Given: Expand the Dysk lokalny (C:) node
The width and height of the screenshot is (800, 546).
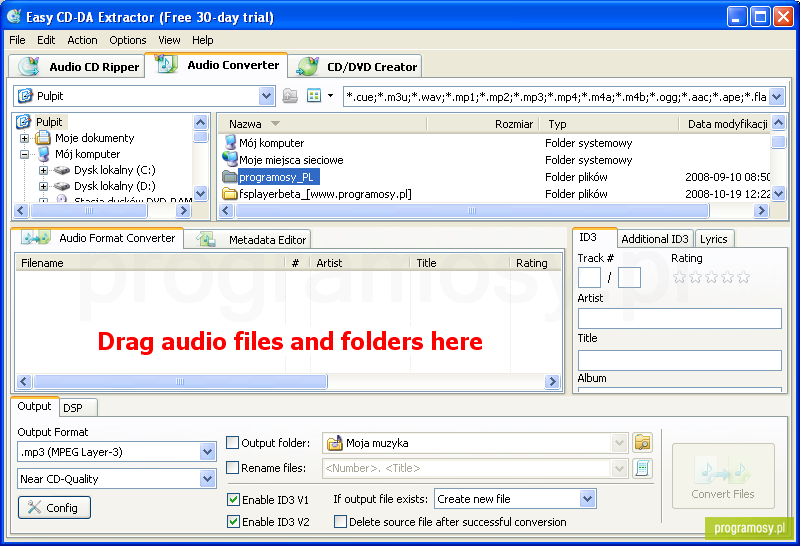Looking at the screenshot, I should tap(43, 170).
